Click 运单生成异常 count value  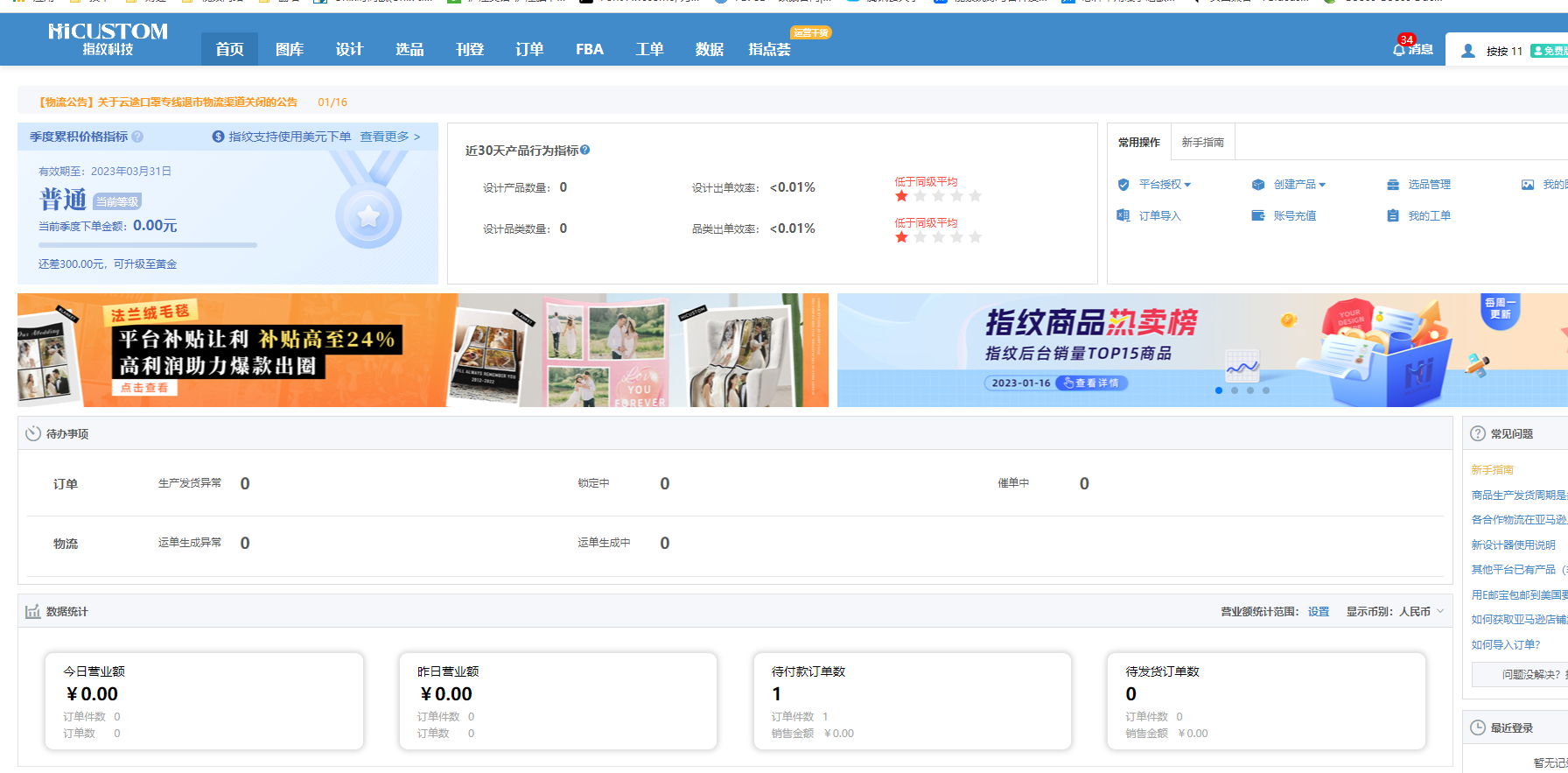[245, 543]
